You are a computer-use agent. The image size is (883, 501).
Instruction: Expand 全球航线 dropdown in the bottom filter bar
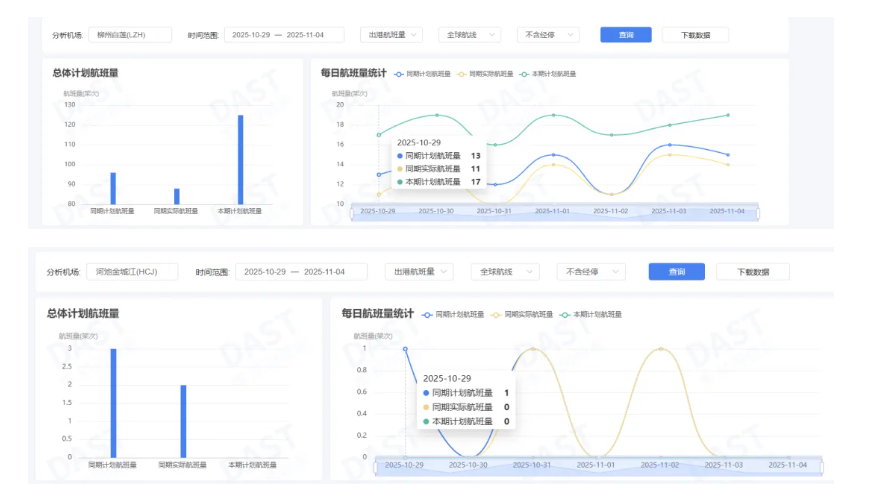click(x=504, y=272)
